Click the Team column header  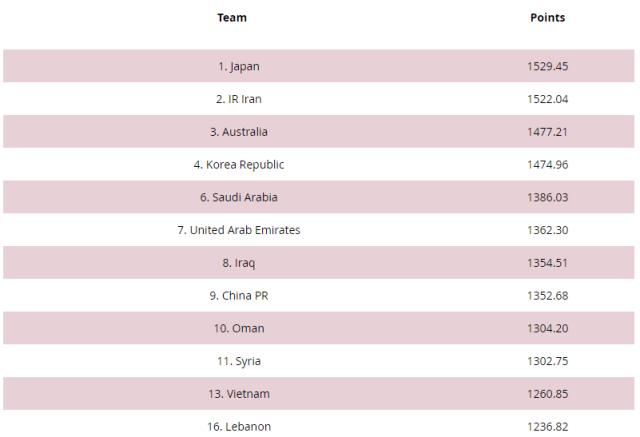coord(232,18)
